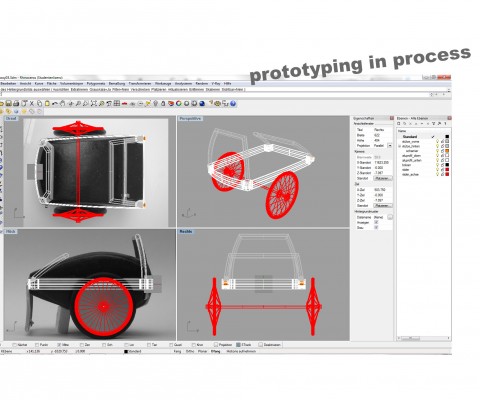Open the Bearbeiten menu

click(8, 84)
